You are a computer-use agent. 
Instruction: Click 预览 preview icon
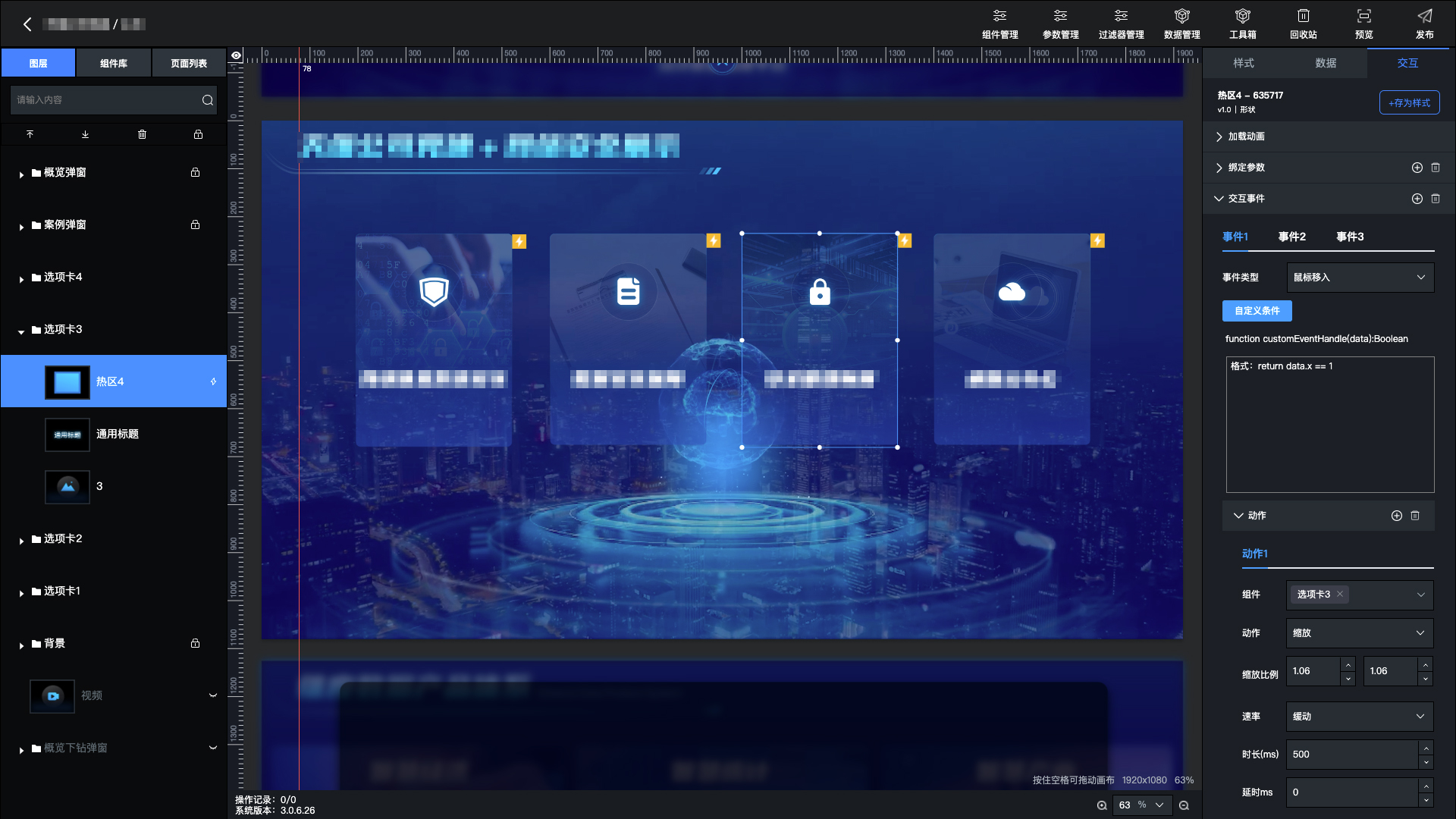pyautogui.click(x=1363, y=24)
